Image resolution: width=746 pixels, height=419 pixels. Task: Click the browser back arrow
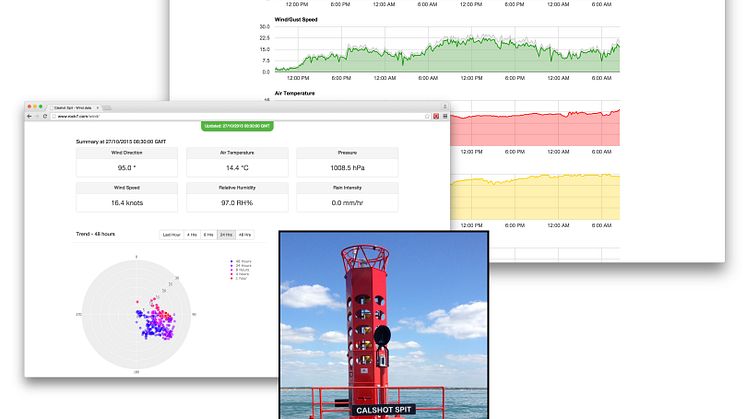click(x=29, y=116)
